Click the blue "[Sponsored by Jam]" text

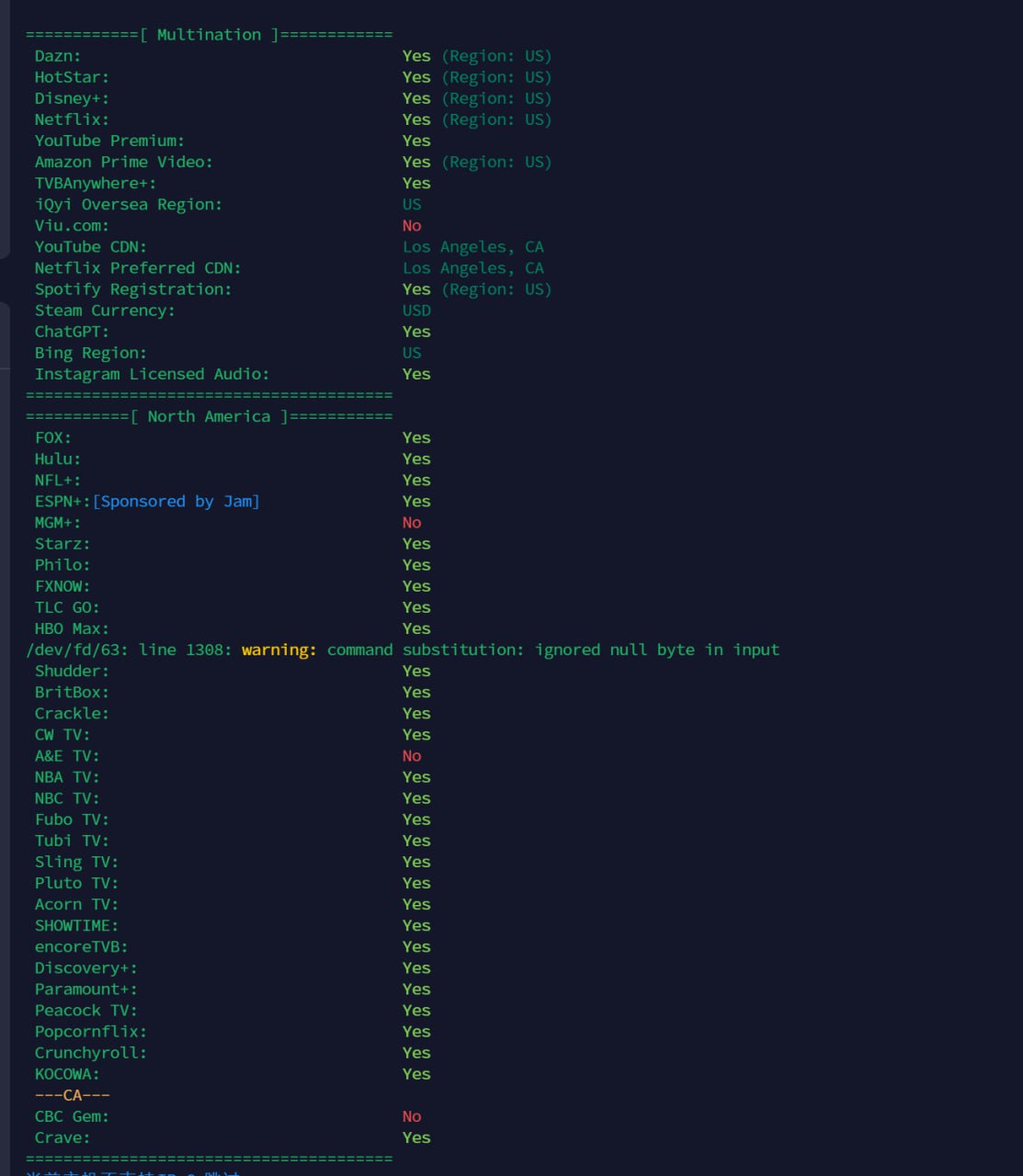(176, 501)
